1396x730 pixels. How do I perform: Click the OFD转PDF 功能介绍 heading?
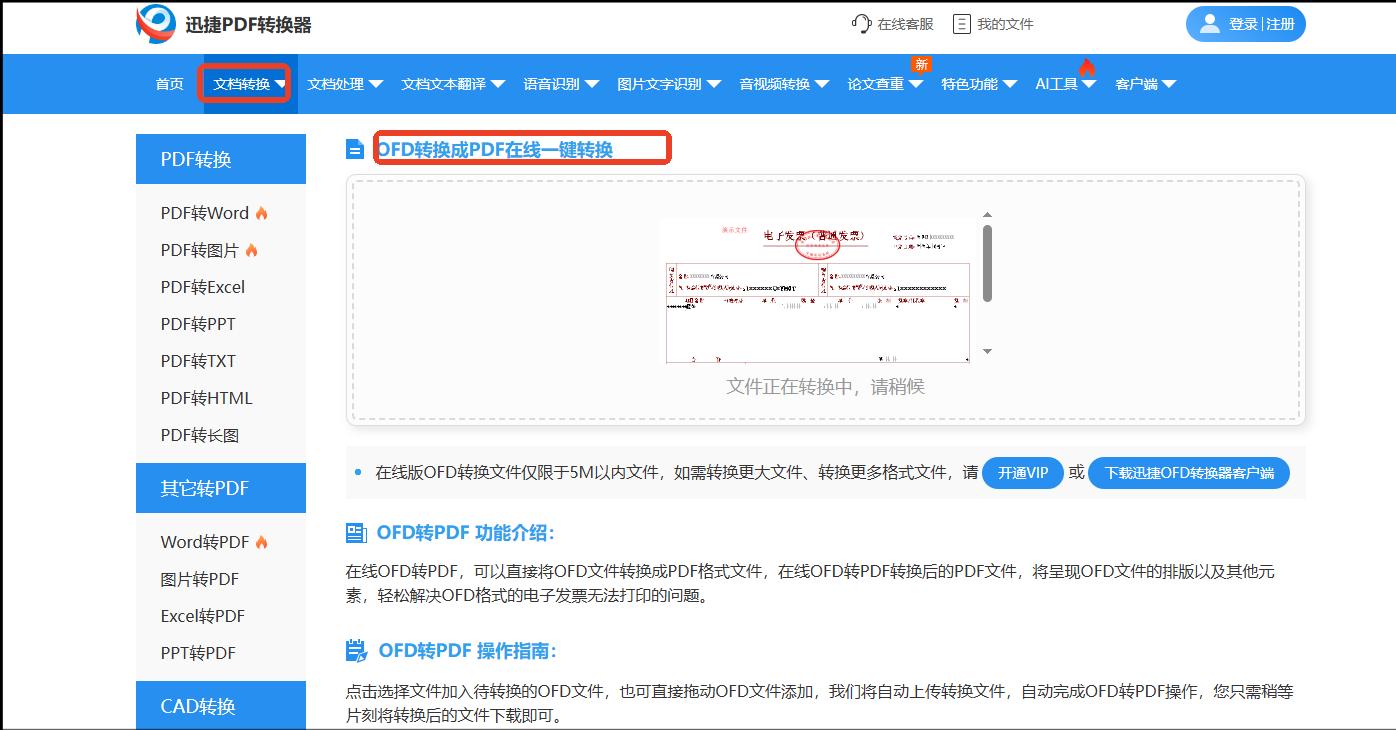coord(466,533)
